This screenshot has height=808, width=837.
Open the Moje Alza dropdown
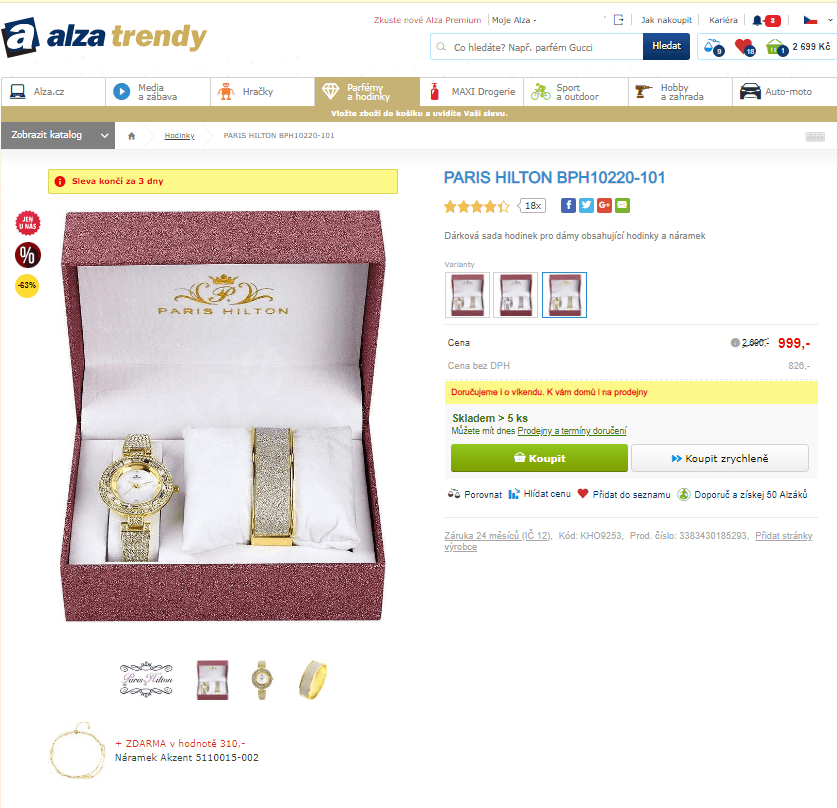point(514,20)
